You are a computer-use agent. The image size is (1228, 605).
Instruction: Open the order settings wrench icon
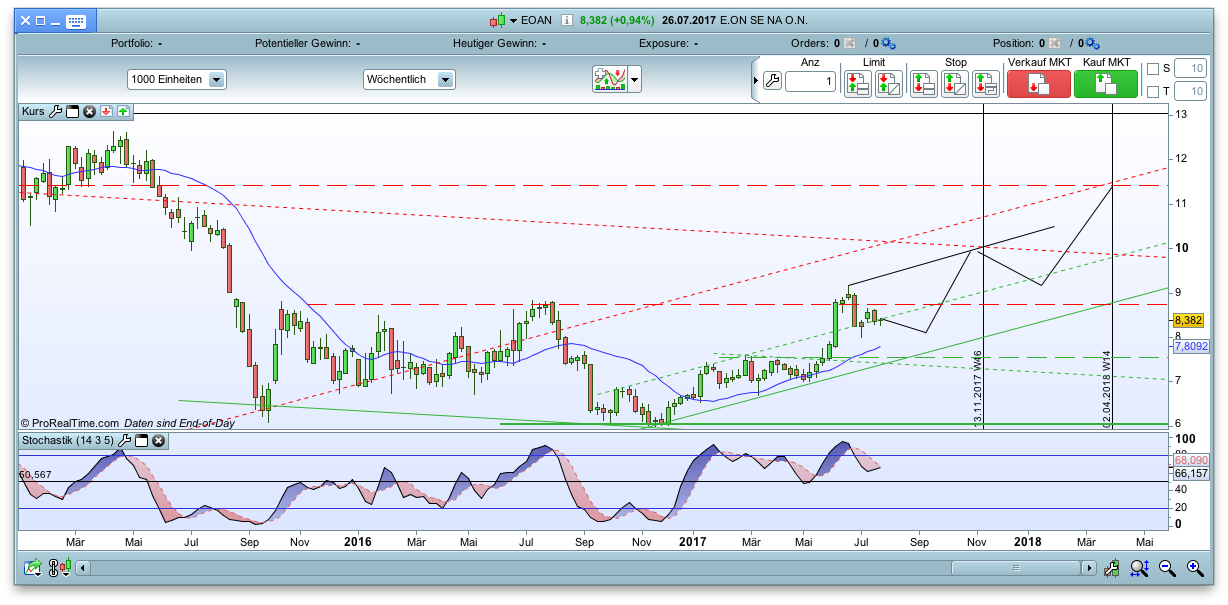click(x=771, y=82)
